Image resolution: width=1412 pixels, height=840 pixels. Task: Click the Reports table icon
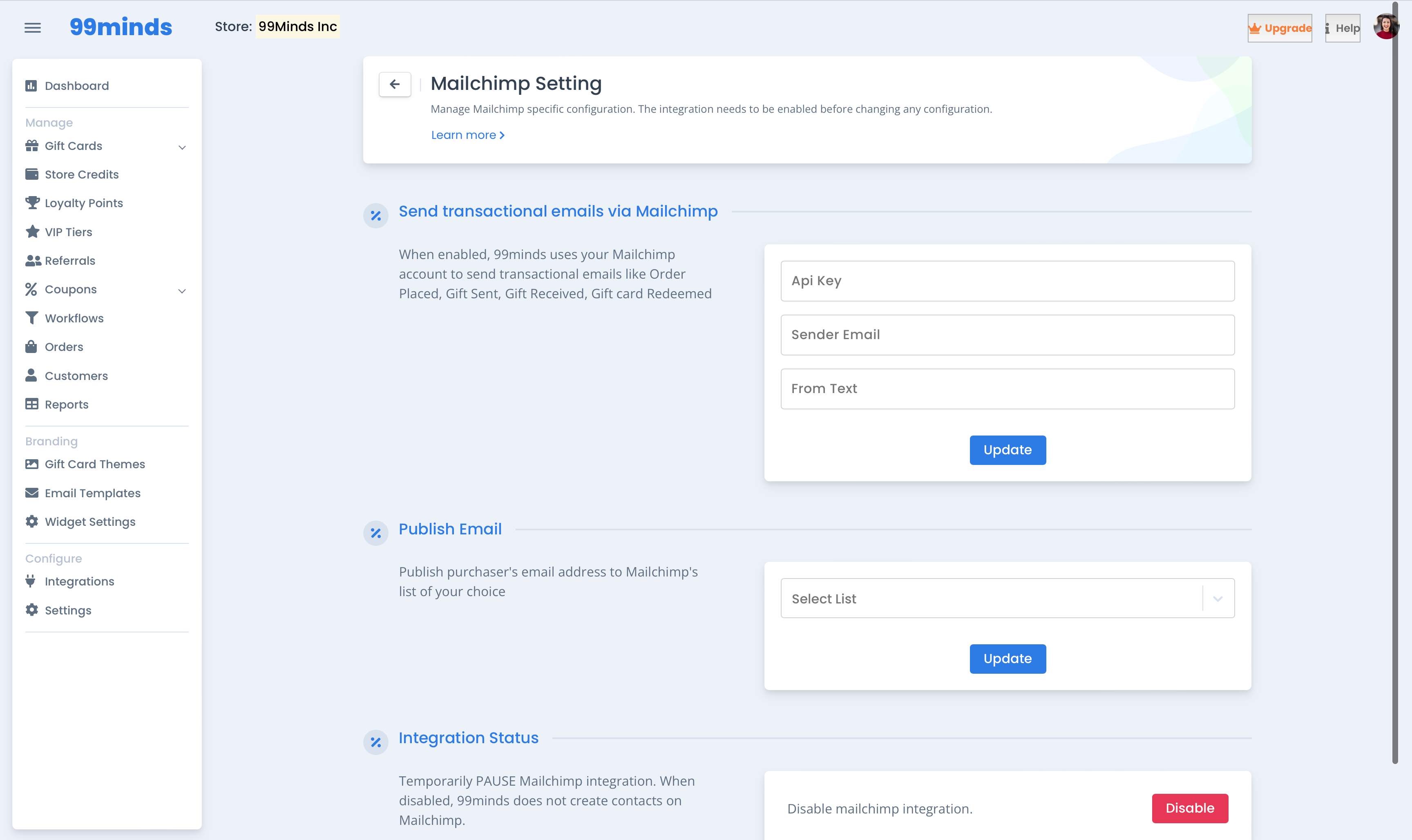click(32, 404)
